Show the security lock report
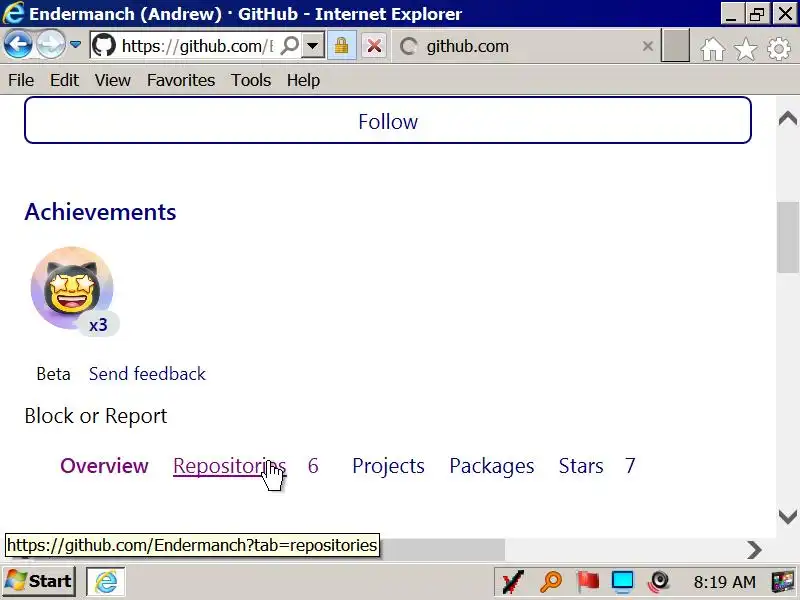Image resolution: width=800 pixels, height=600 pixels. (x=341, y=46)
